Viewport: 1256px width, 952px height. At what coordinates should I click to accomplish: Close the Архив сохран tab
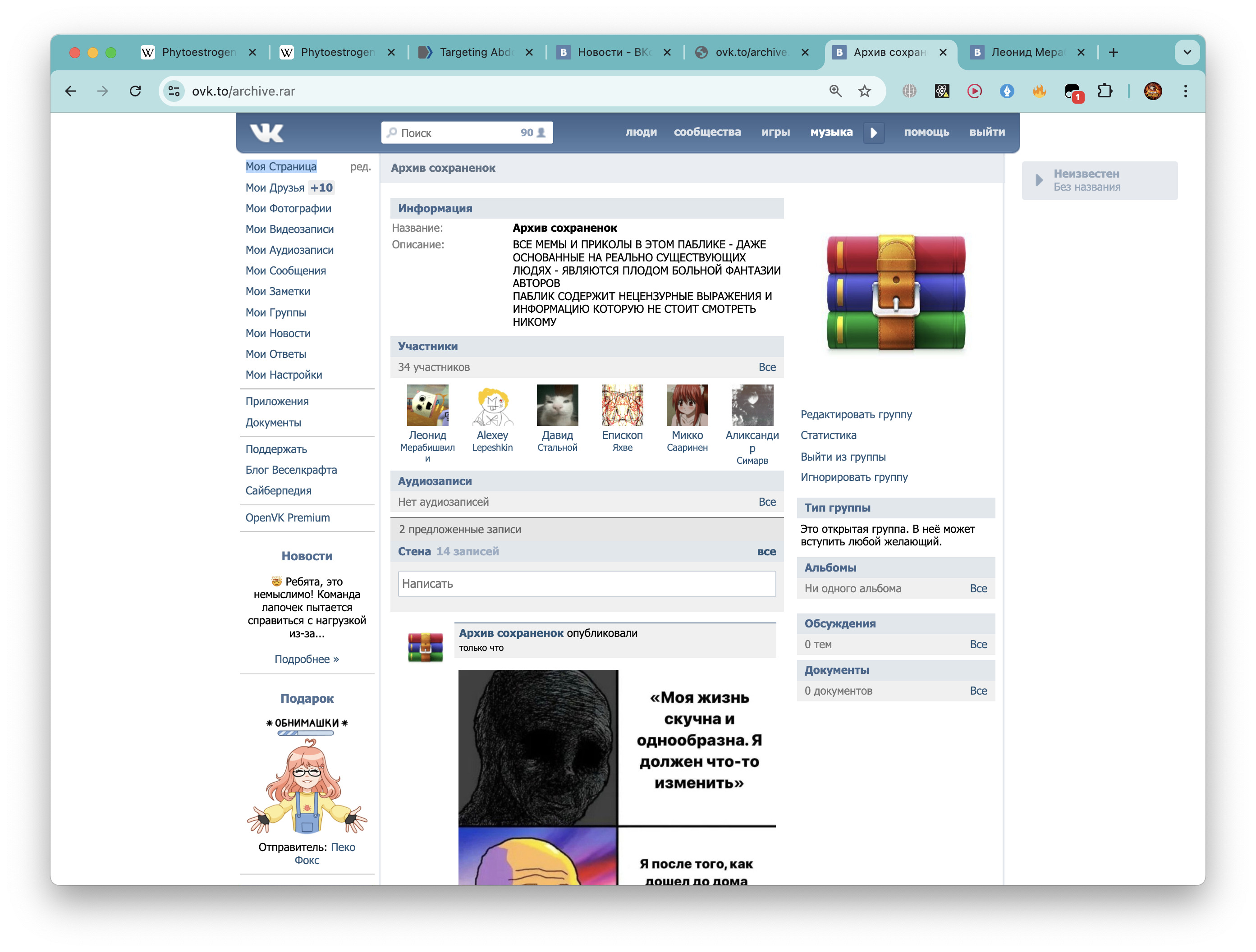pos(943,52)
